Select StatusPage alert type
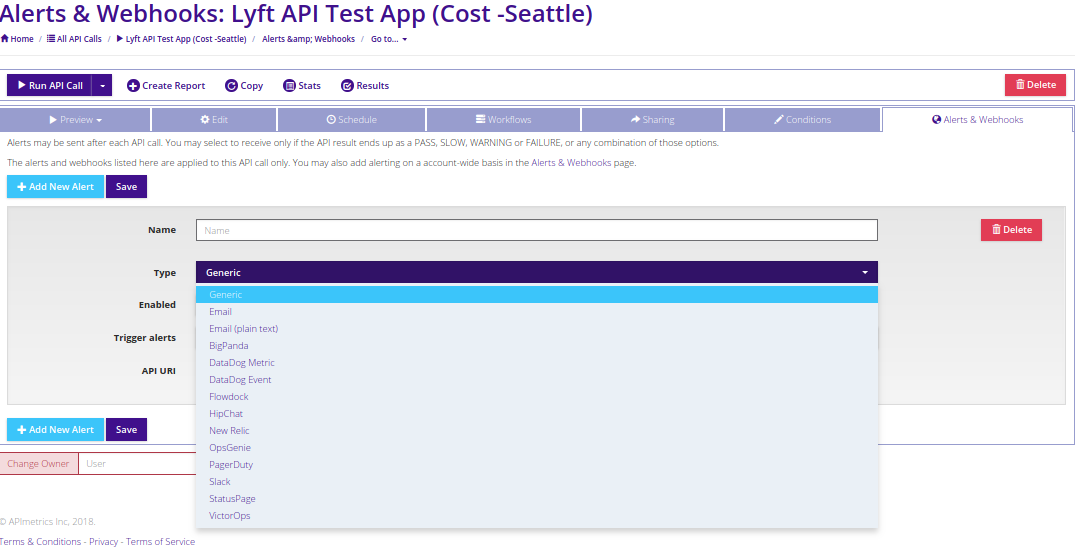 click(x=536, y=499)
